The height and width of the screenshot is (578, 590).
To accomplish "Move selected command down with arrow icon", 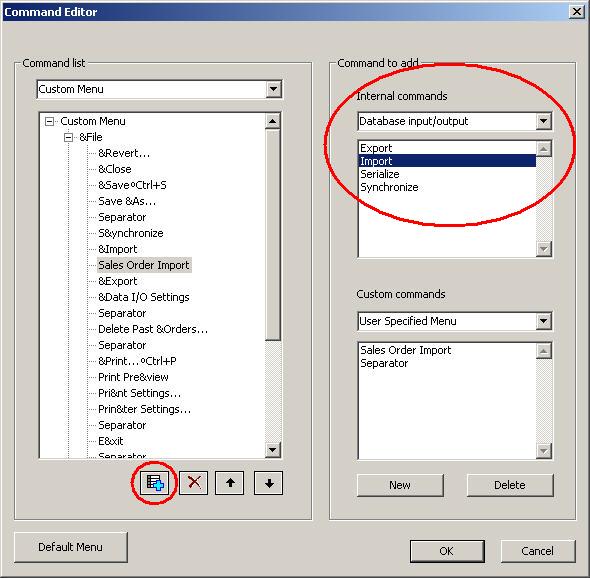I will click(x=269, y=482).
